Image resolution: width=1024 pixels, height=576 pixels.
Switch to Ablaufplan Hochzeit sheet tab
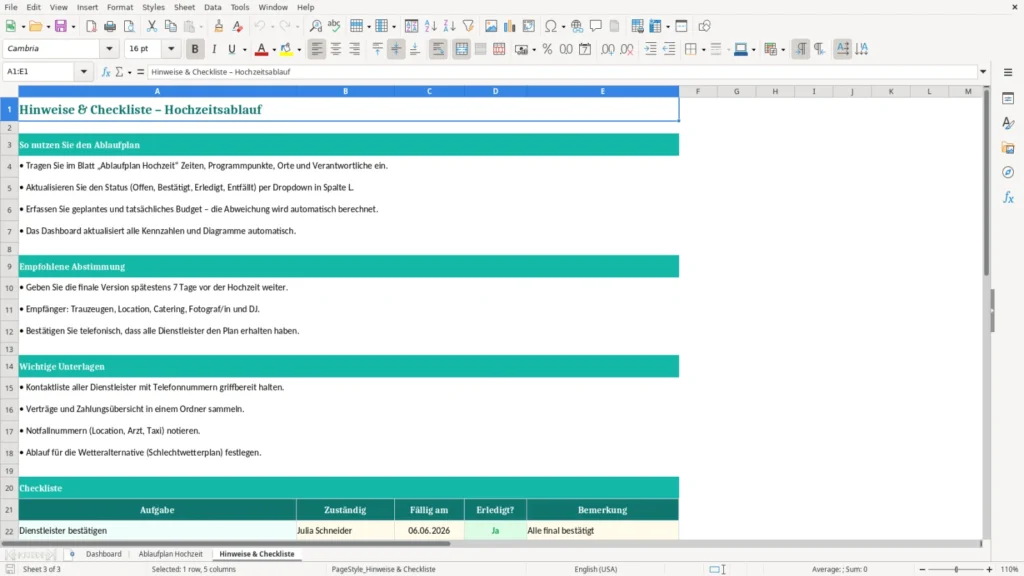170,554
